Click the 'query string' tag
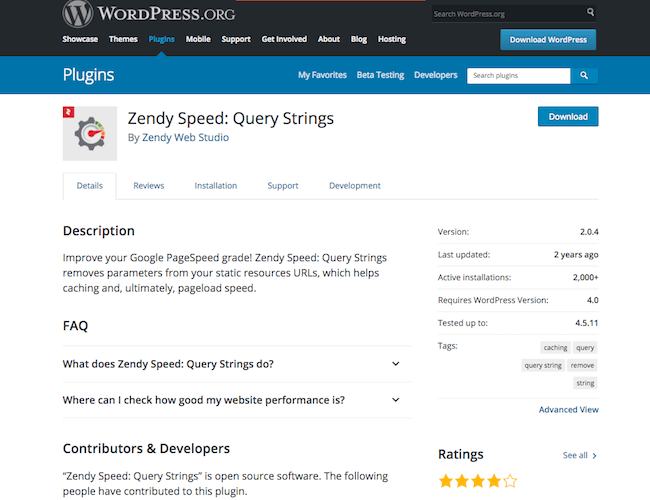The width and height of the screenshot is (650, 500). click(x=543, y=365)
